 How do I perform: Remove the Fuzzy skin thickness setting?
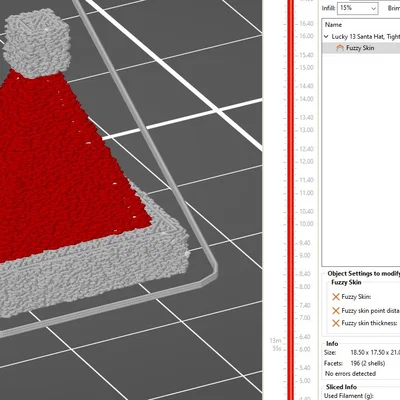point(336,323)
